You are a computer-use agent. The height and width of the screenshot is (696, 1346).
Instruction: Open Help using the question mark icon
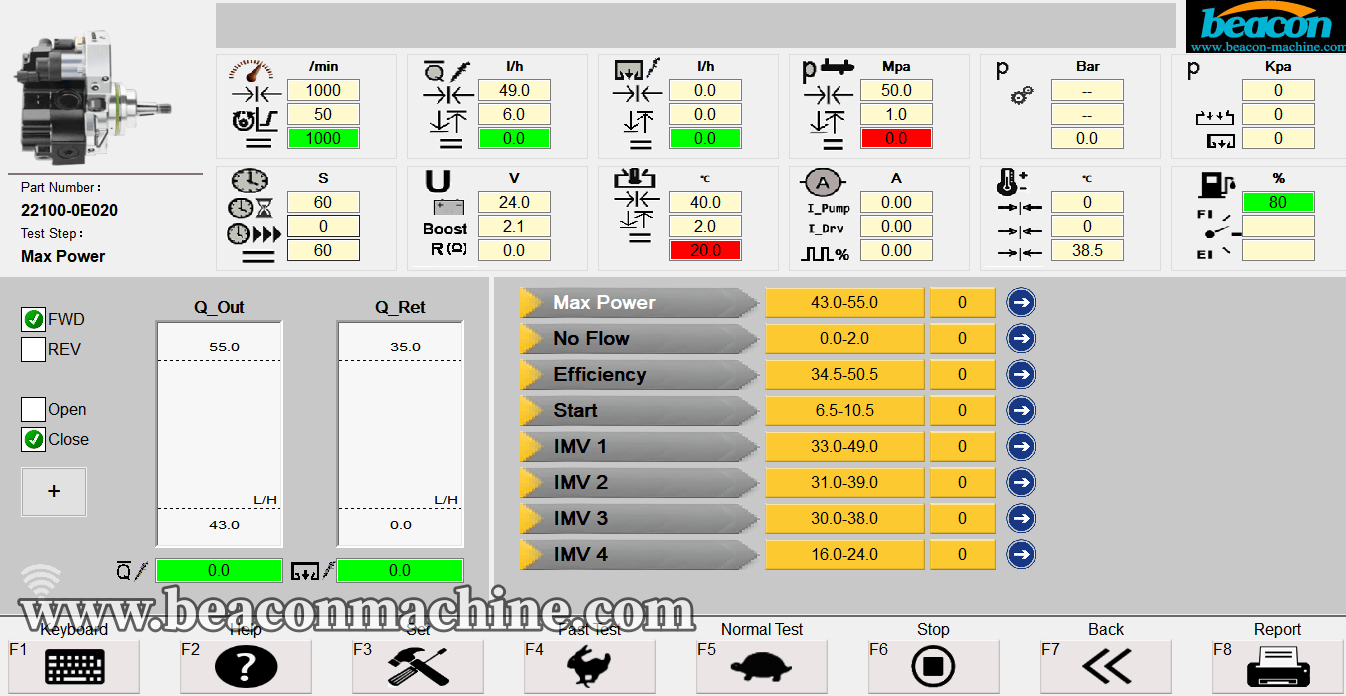(246, 665)
